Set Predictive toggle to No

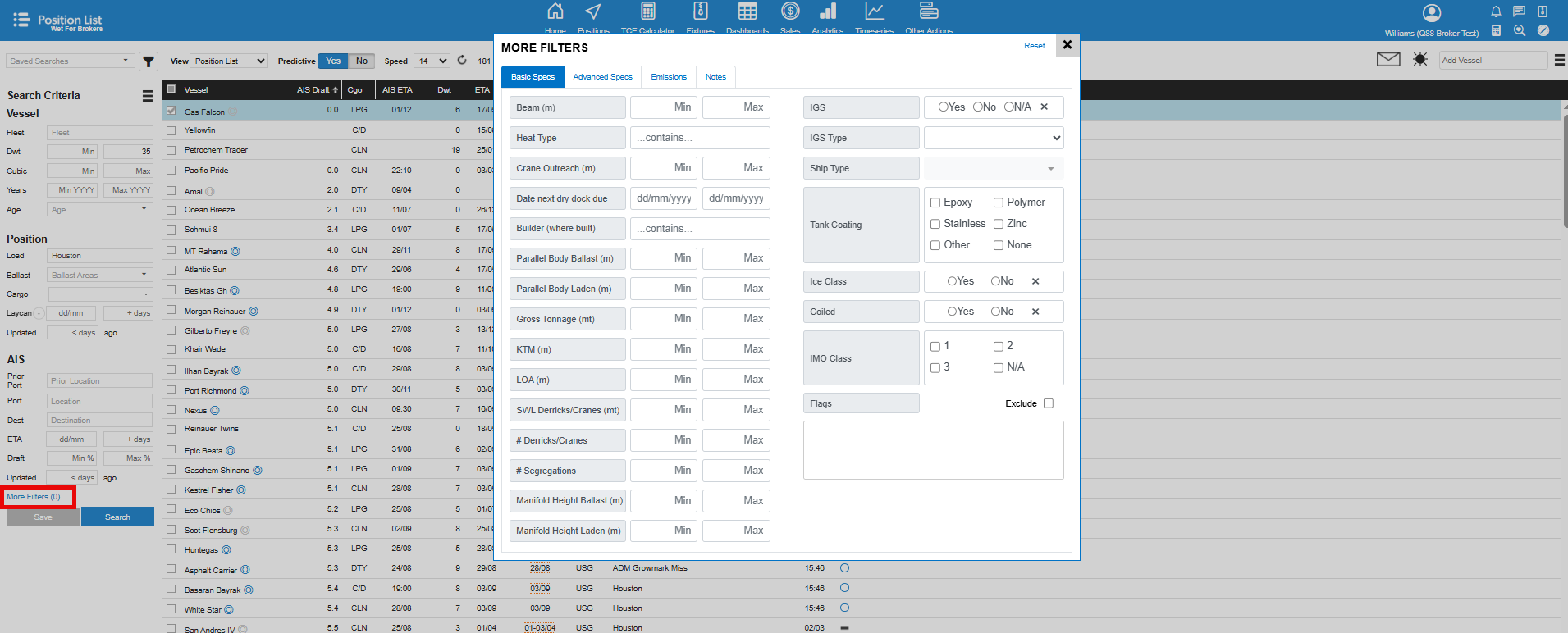[x=362, y=61]
